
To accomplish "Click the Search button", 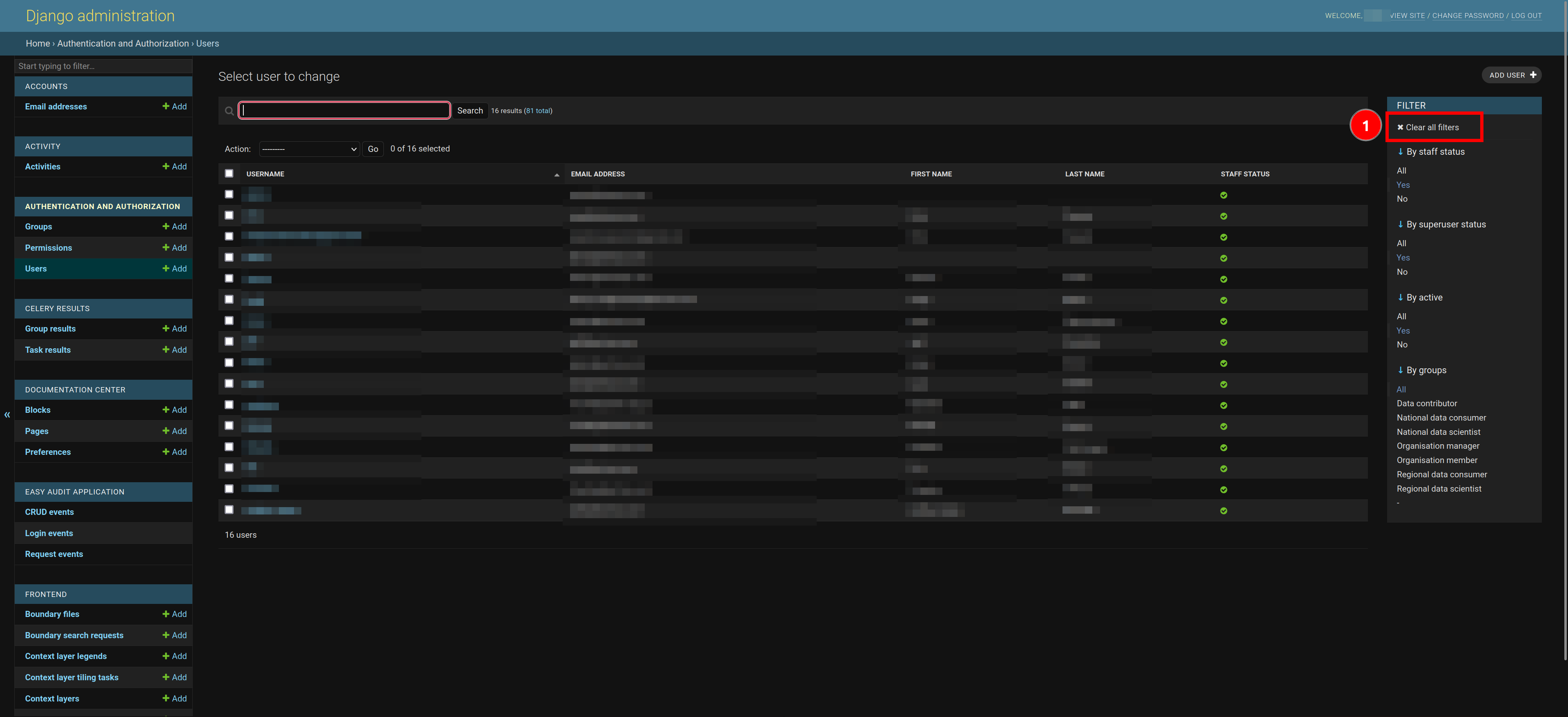I will pyautogui.click(x=470, y=111).
